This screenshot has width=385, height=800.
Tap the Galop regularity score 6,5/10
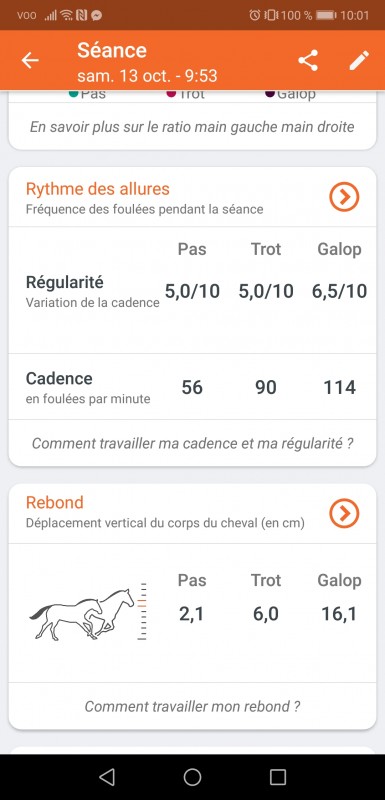coord(339,291)
